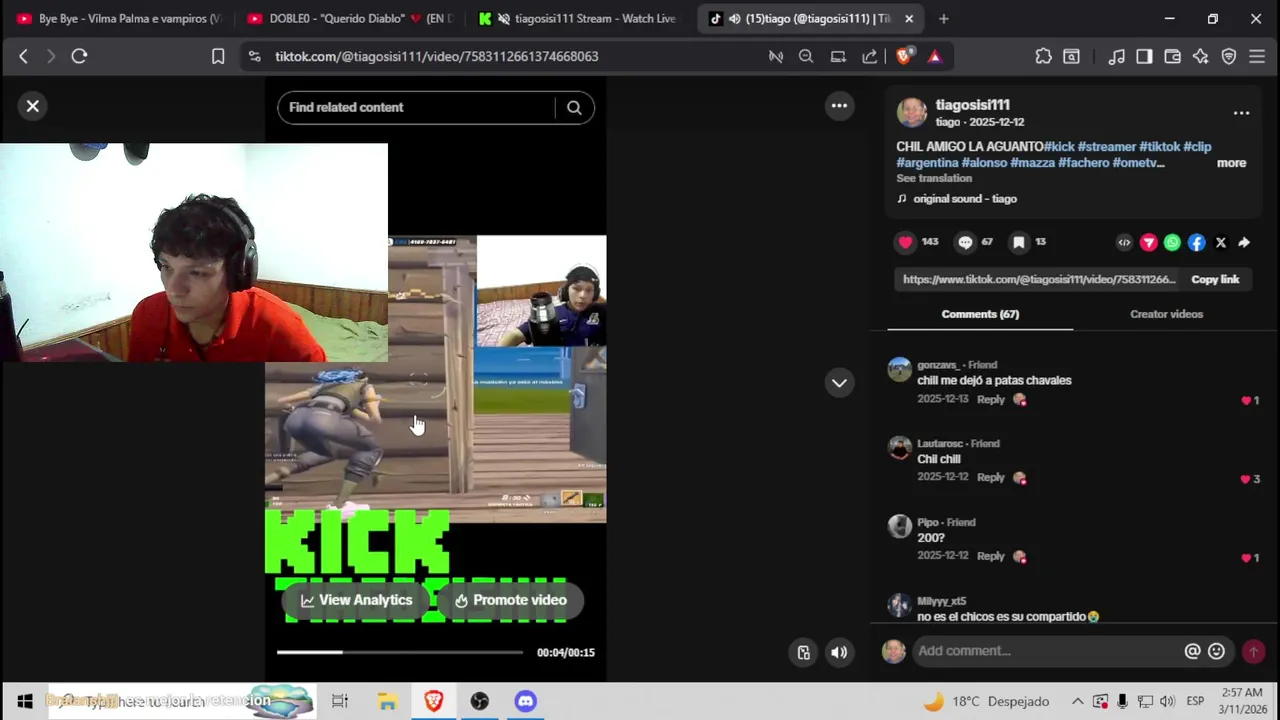Open Brave Shields lion icon
This screenshot has width=1280, height=720.
click(904, 57)
